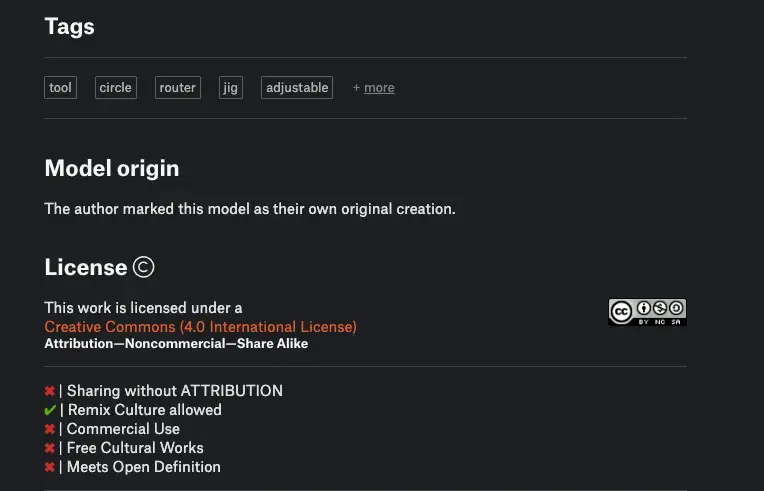Expand tags with the '+ more' link
The height and width of the screenshot is (491, 764).
click(374, 88)
